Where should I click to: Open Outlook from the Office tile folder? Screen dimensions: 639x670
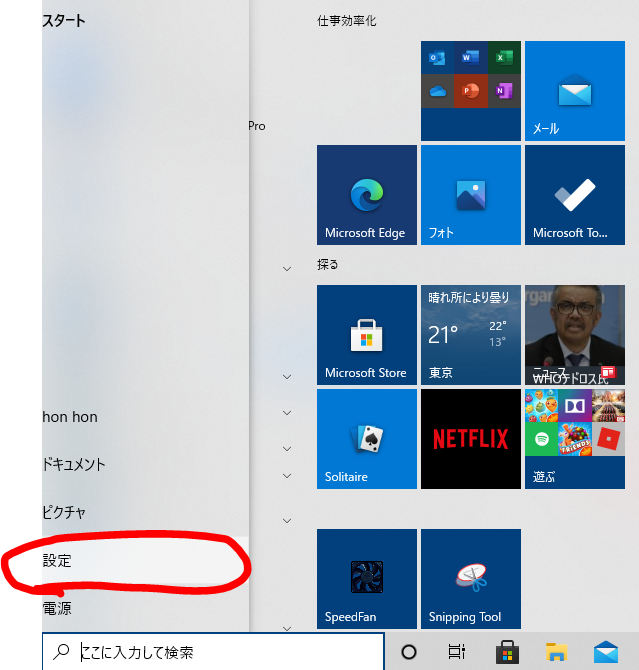click(x=437, y=57)
